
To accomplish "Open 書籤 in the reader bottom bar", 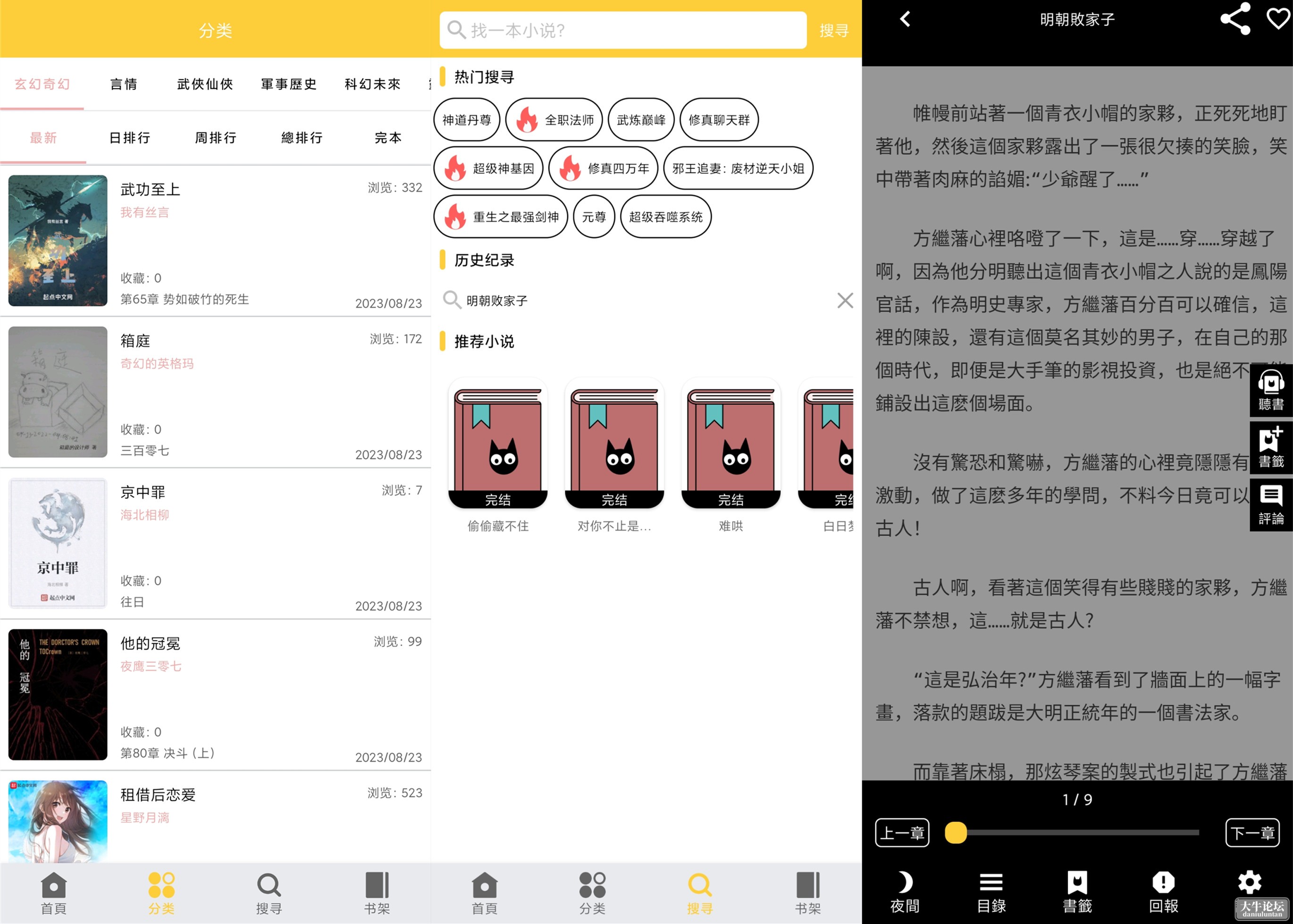I will tap(1077, 892).
